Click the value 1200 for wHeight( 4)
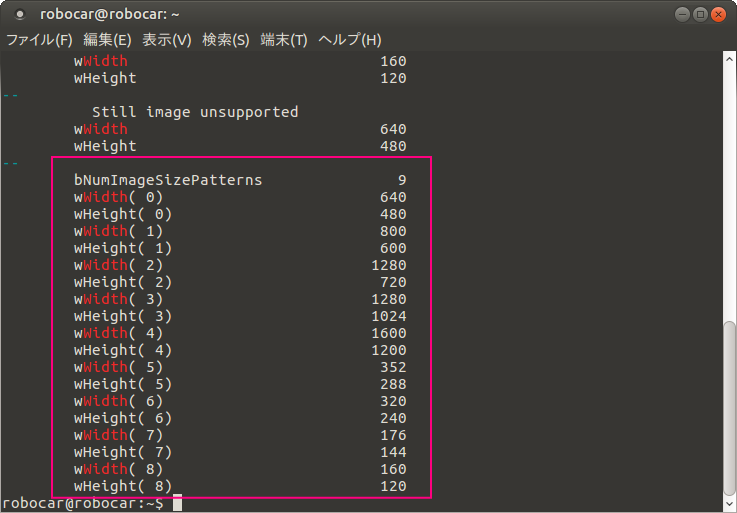 coord(389,350)
